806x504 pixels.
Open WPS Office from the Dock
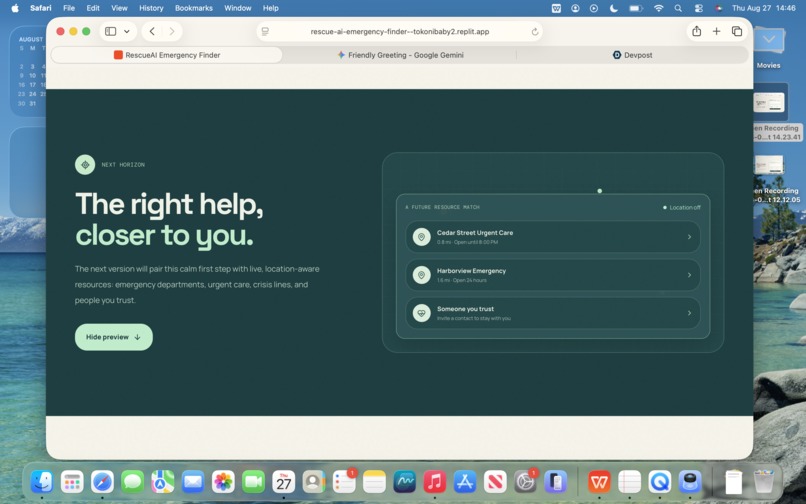click(x=599, y=482)
